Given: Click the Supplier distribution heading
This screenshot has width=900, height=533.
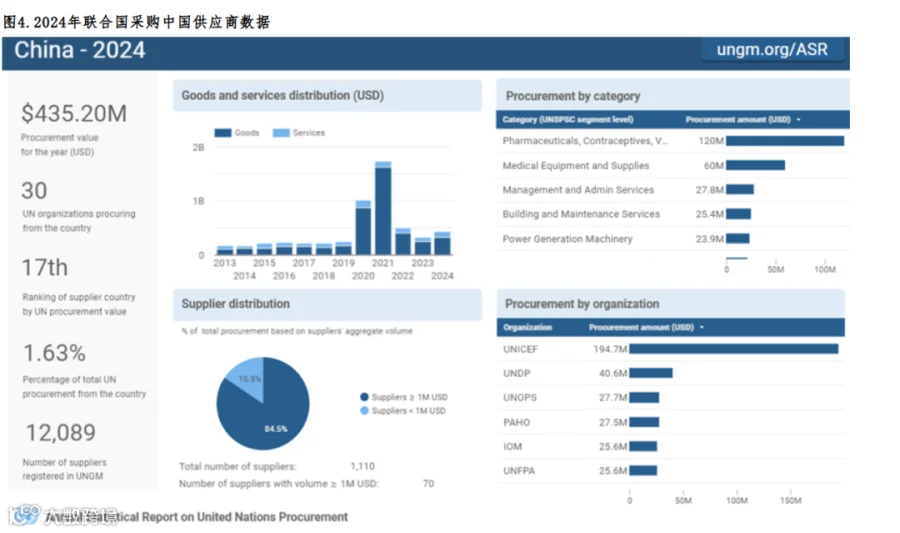Looking at the screenshot, I should click(236, 304).
